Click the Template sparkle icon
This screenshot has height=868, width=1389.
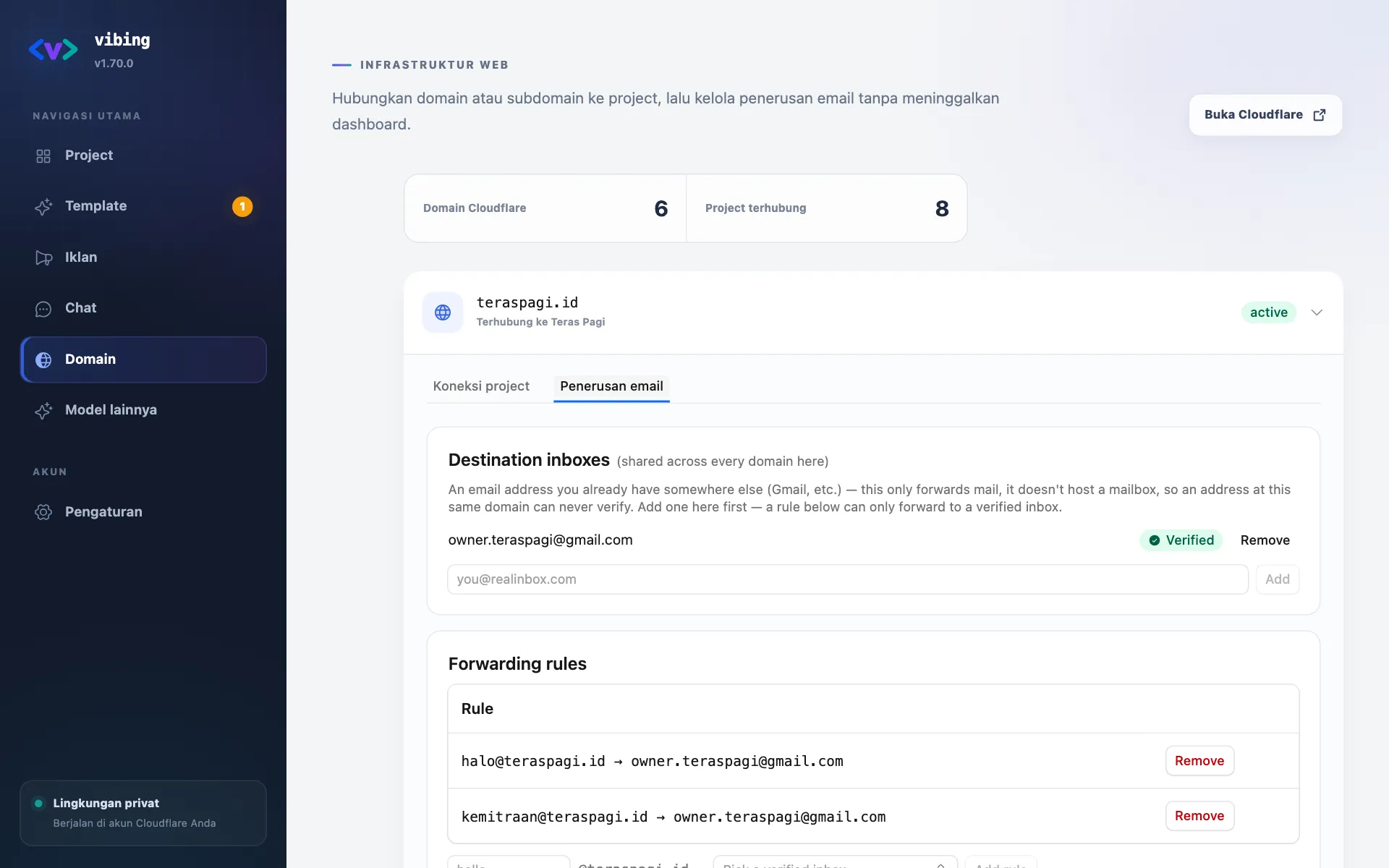(43, 206)
